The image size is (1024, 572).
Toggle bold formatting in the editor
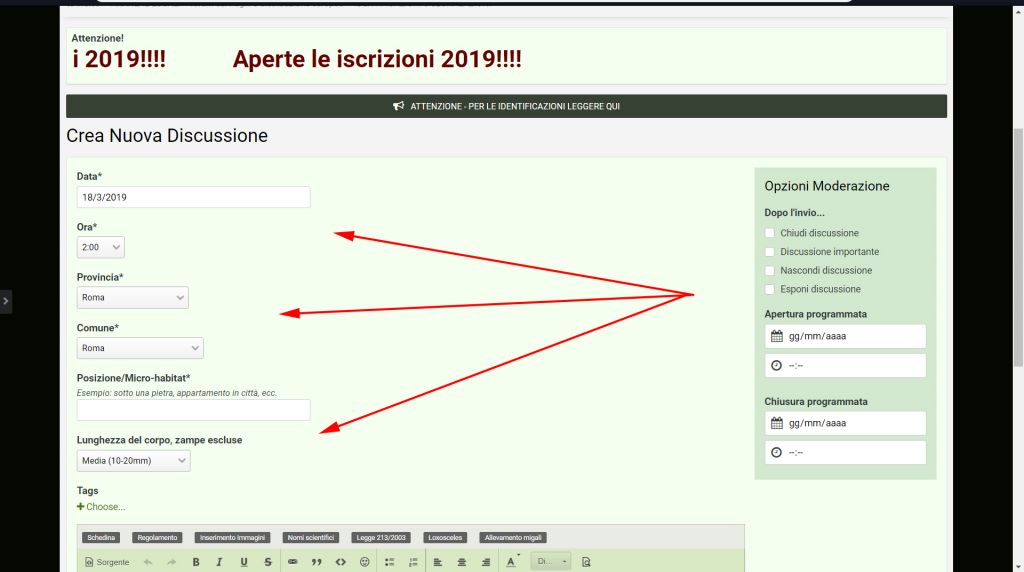[x=196, y=562]
